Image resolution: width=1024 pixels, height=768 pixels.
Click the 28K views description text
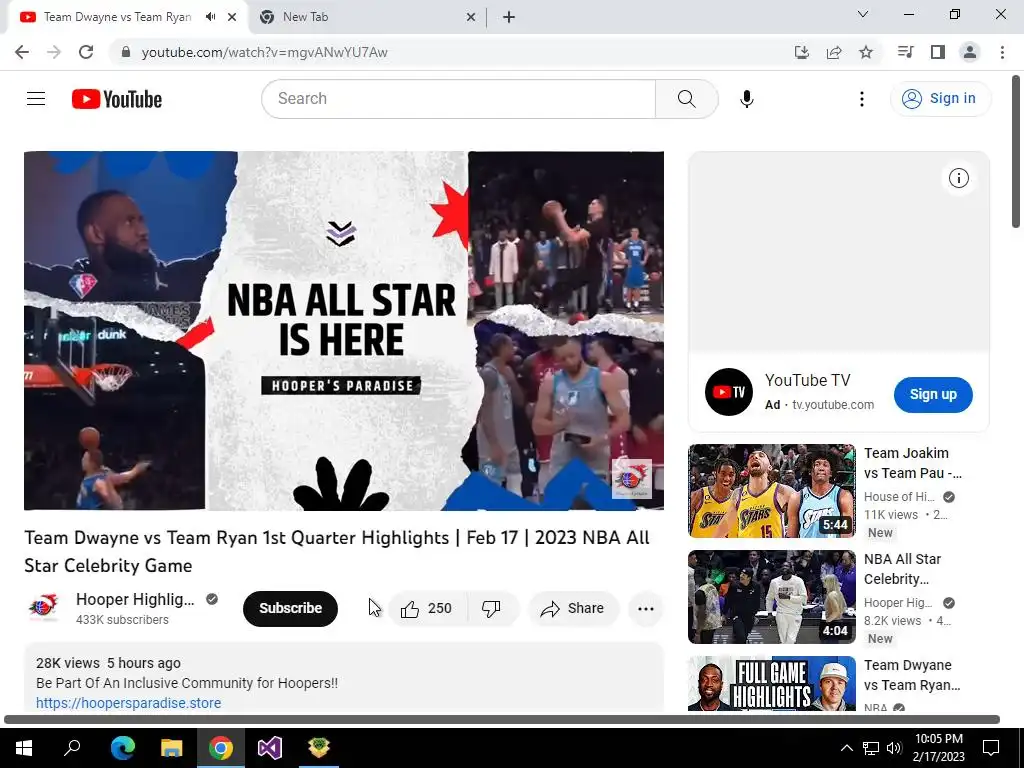(68, 664)
